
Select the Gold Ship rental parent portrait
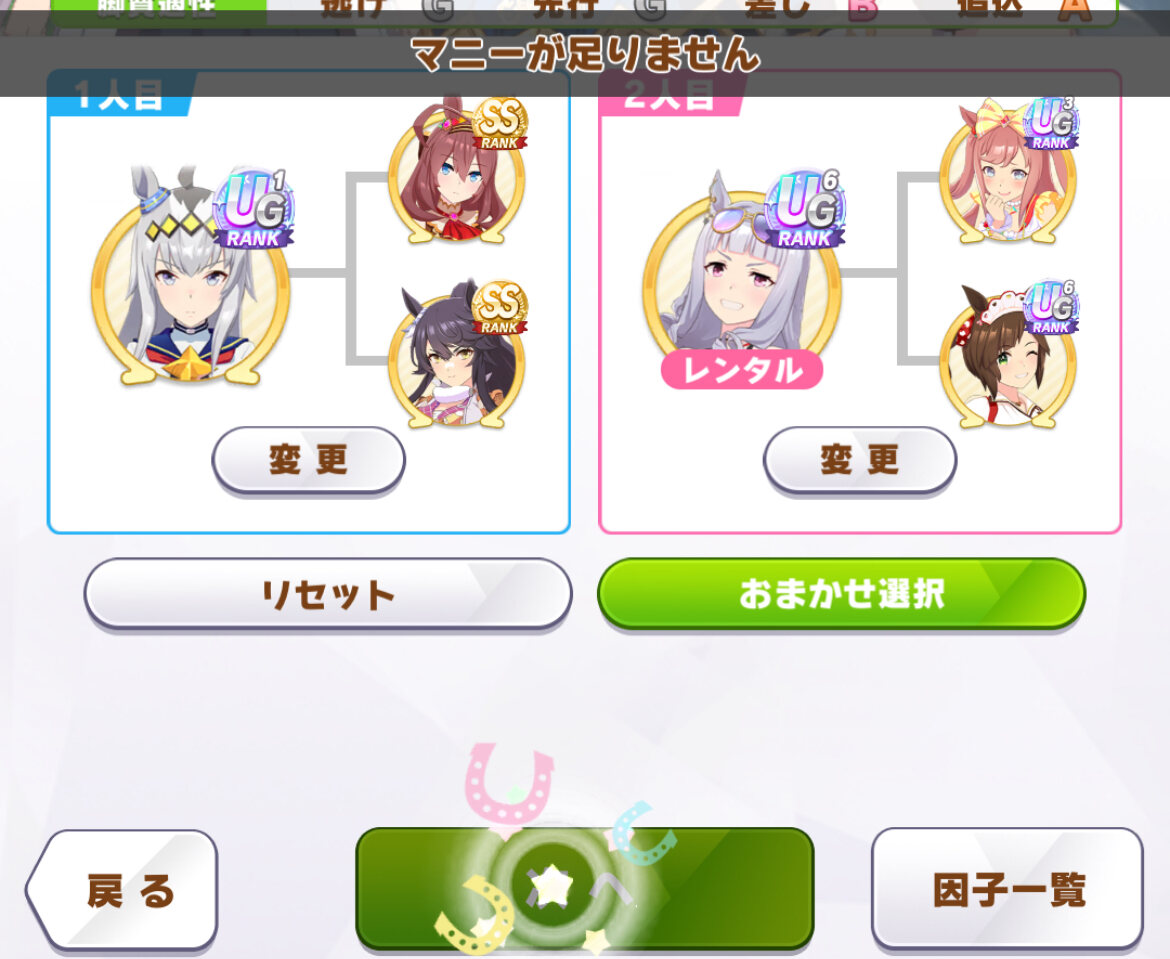click(x=742, y=276)
